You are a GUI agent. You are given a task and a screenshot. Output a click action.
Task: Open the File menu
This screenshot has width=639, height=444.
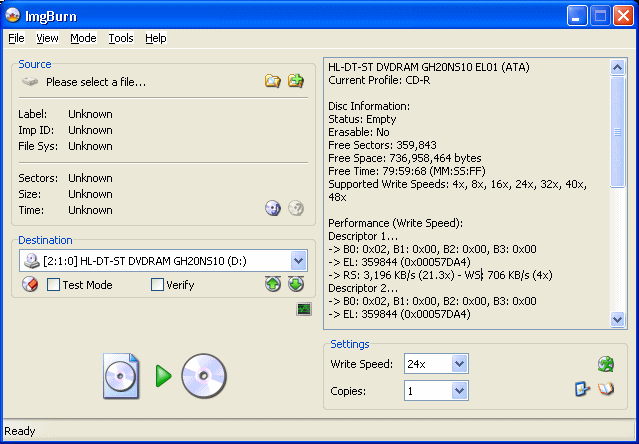[16, 38]
